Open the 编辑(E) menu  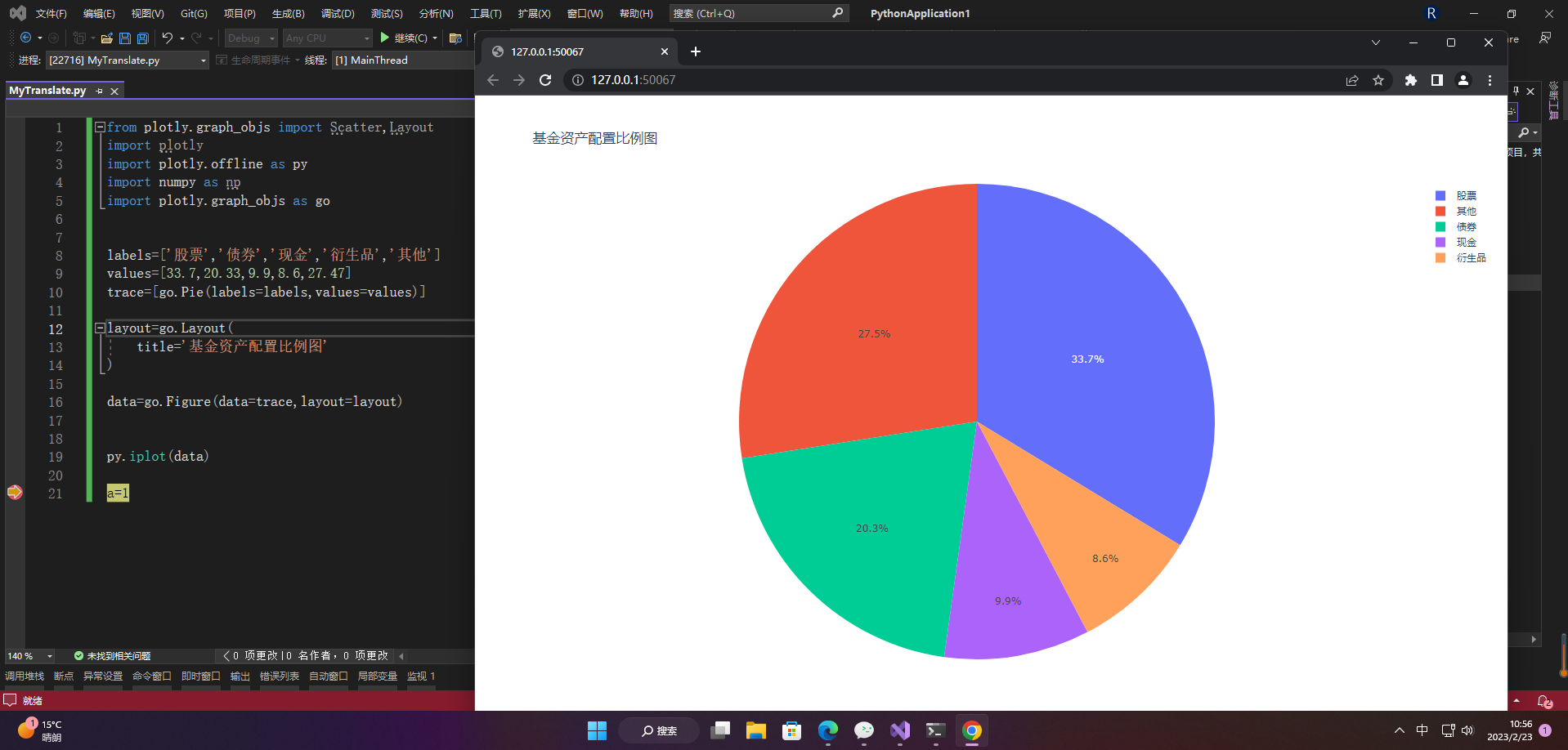coord(99,14)
